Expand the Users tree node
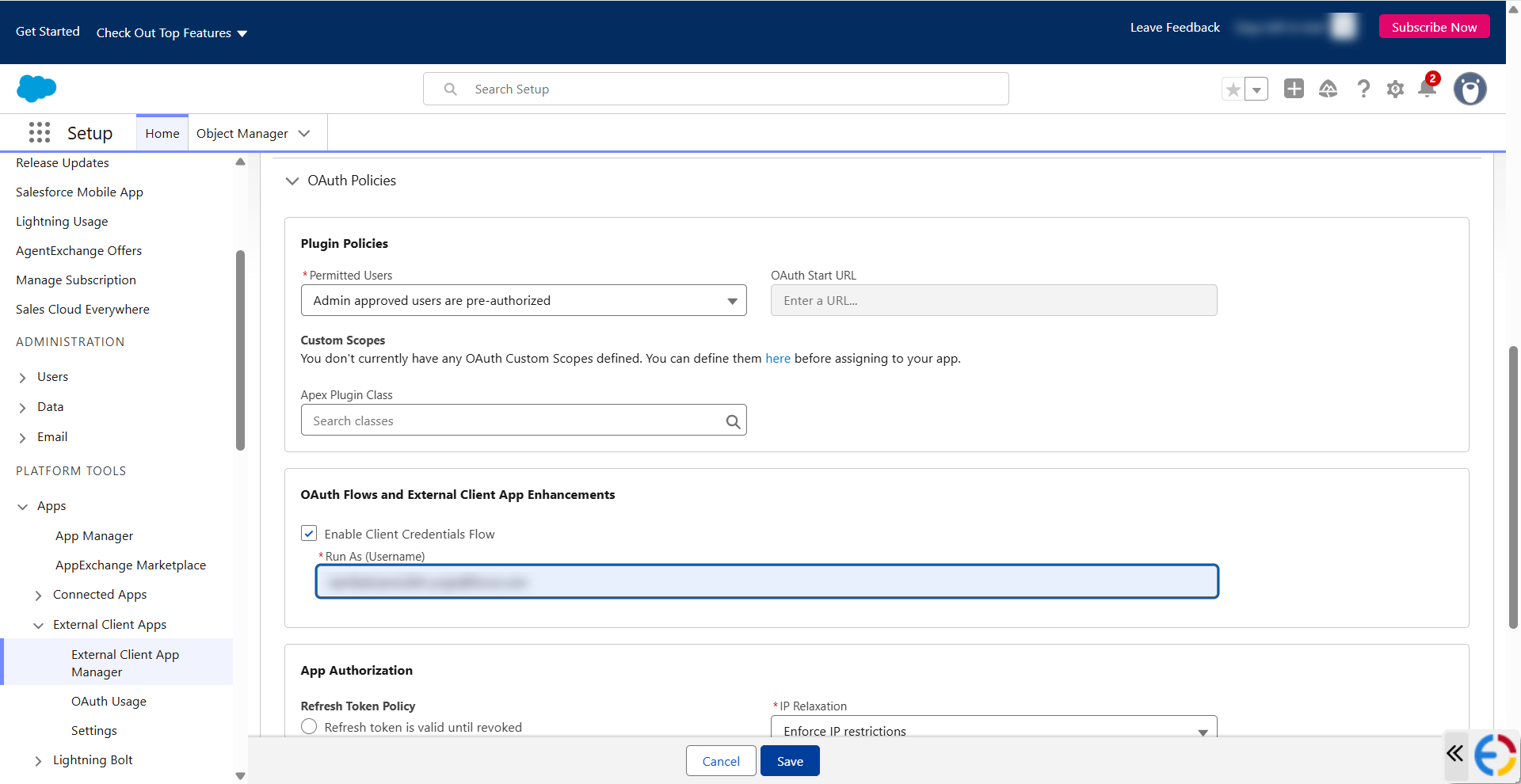1521x784 pixels. point(22,378)
